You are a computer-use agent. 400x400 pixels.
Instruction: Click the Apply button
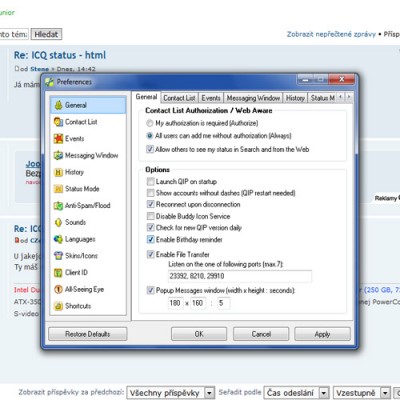point(322,334)
